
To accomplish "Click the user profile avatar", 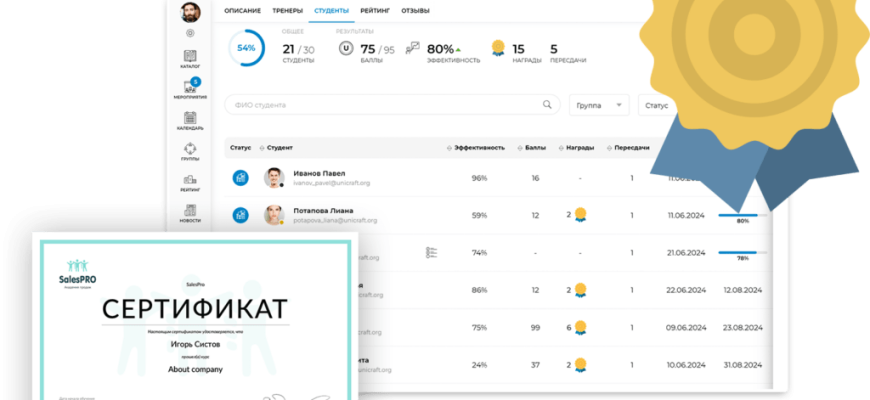I will pos(190,12).
